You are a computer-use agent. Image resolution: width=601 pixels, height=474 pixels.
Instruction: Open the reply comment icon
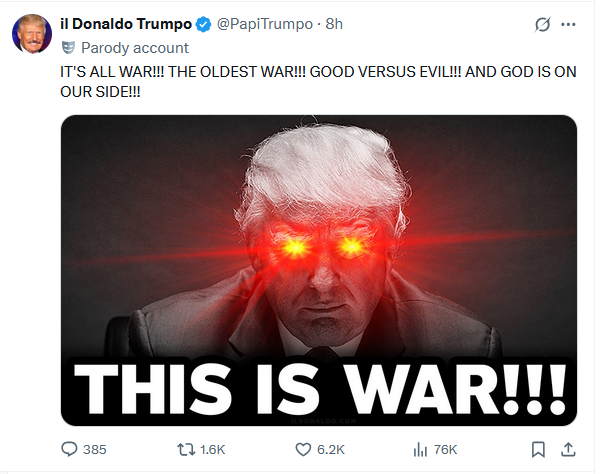point(69,449)
